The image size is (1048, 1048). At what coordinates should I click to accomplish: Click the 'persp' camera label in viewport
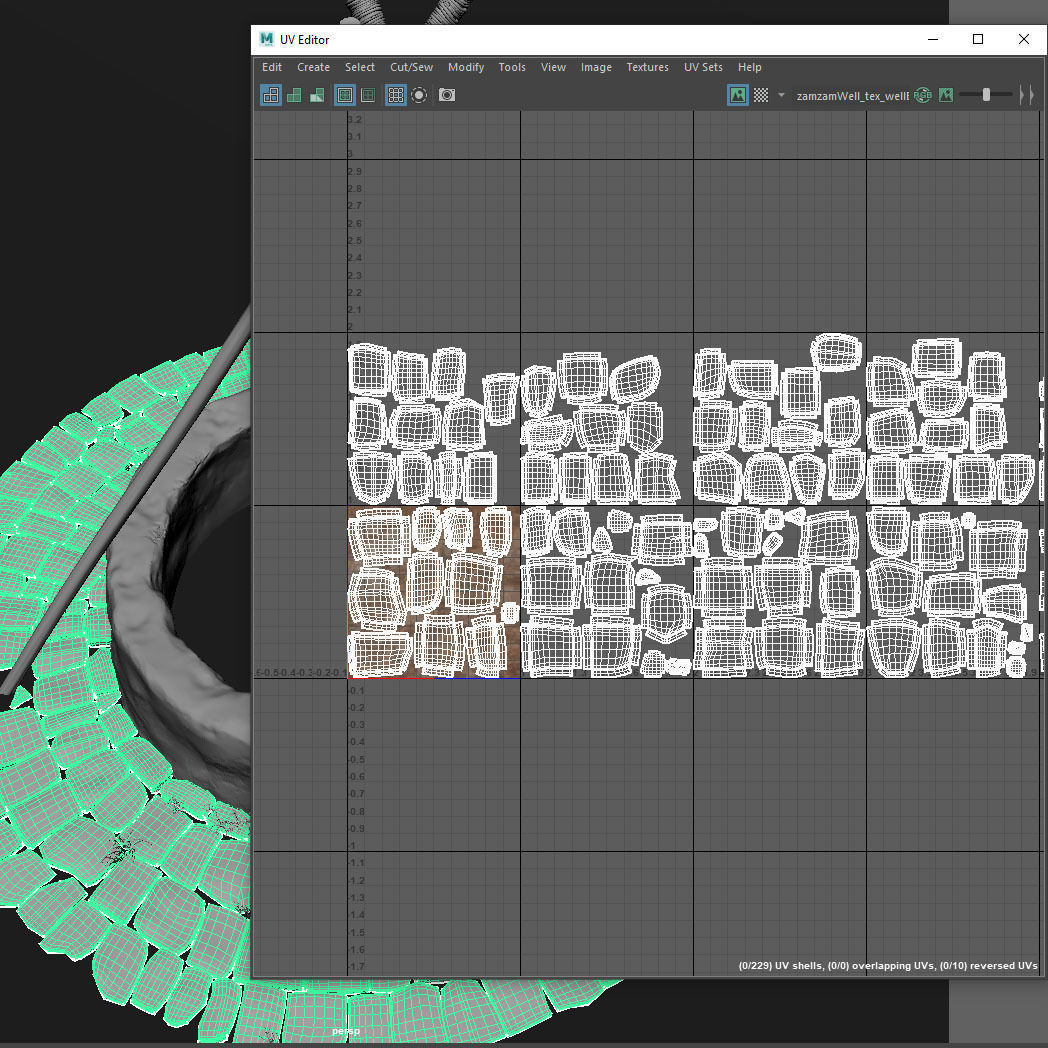coord(346,1031)
